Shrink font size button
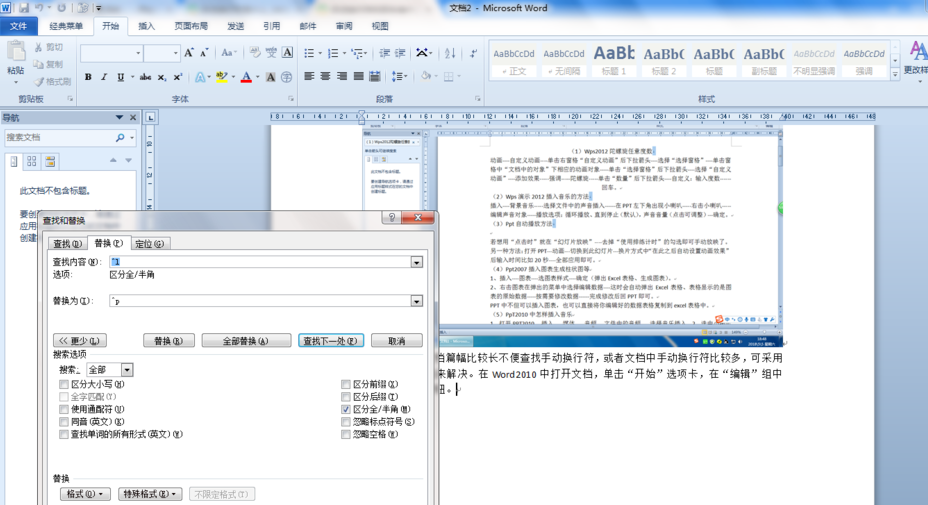The width and height of the screenshot is (928, 505). pyautogui.click(x=204, y=53)
